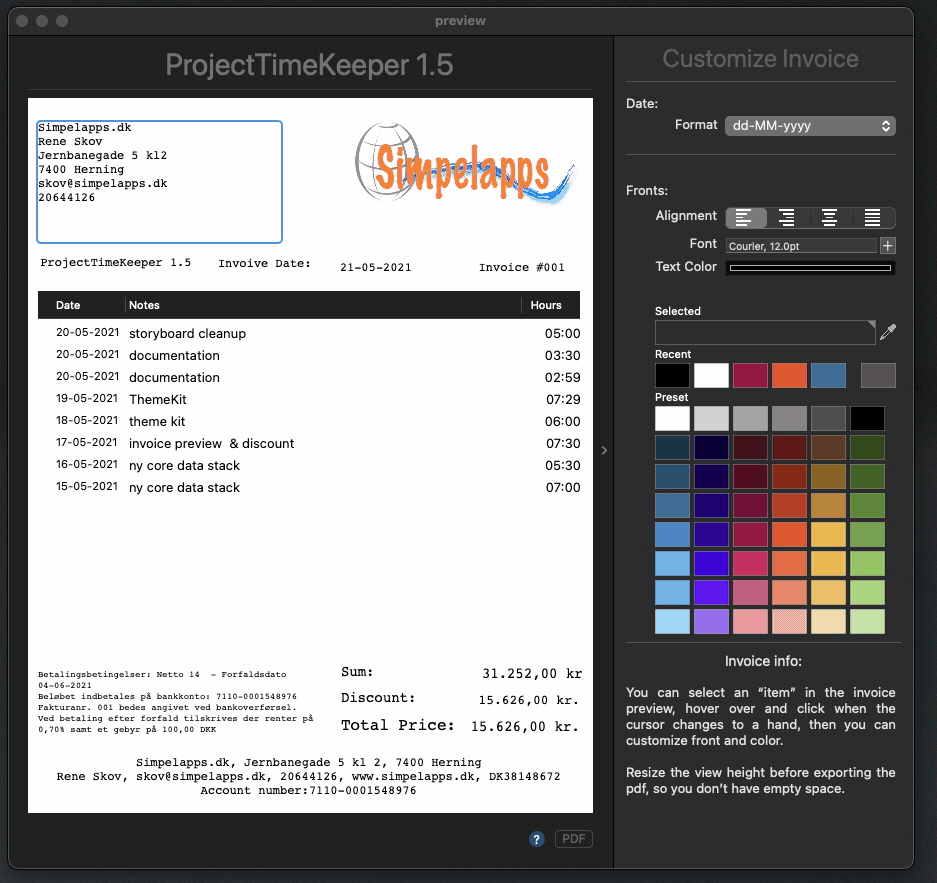Click the sender address text box

160,182
